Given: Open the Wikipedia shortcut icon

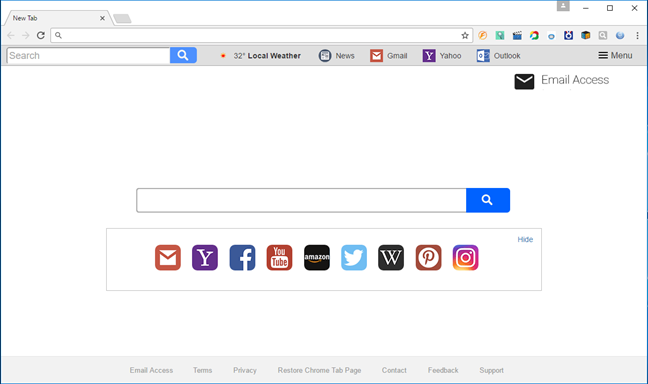Looking at the screenshot, I should point(391,258).
